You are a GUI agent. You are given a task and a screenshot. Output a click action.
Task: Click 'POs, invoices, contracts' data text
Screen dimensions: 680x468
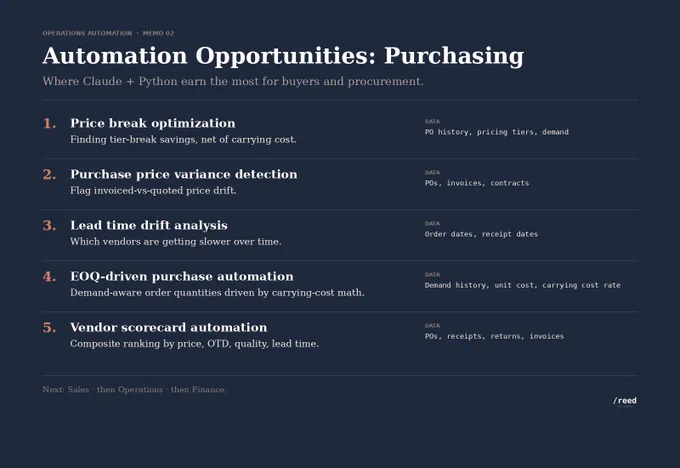click(477, 183)
